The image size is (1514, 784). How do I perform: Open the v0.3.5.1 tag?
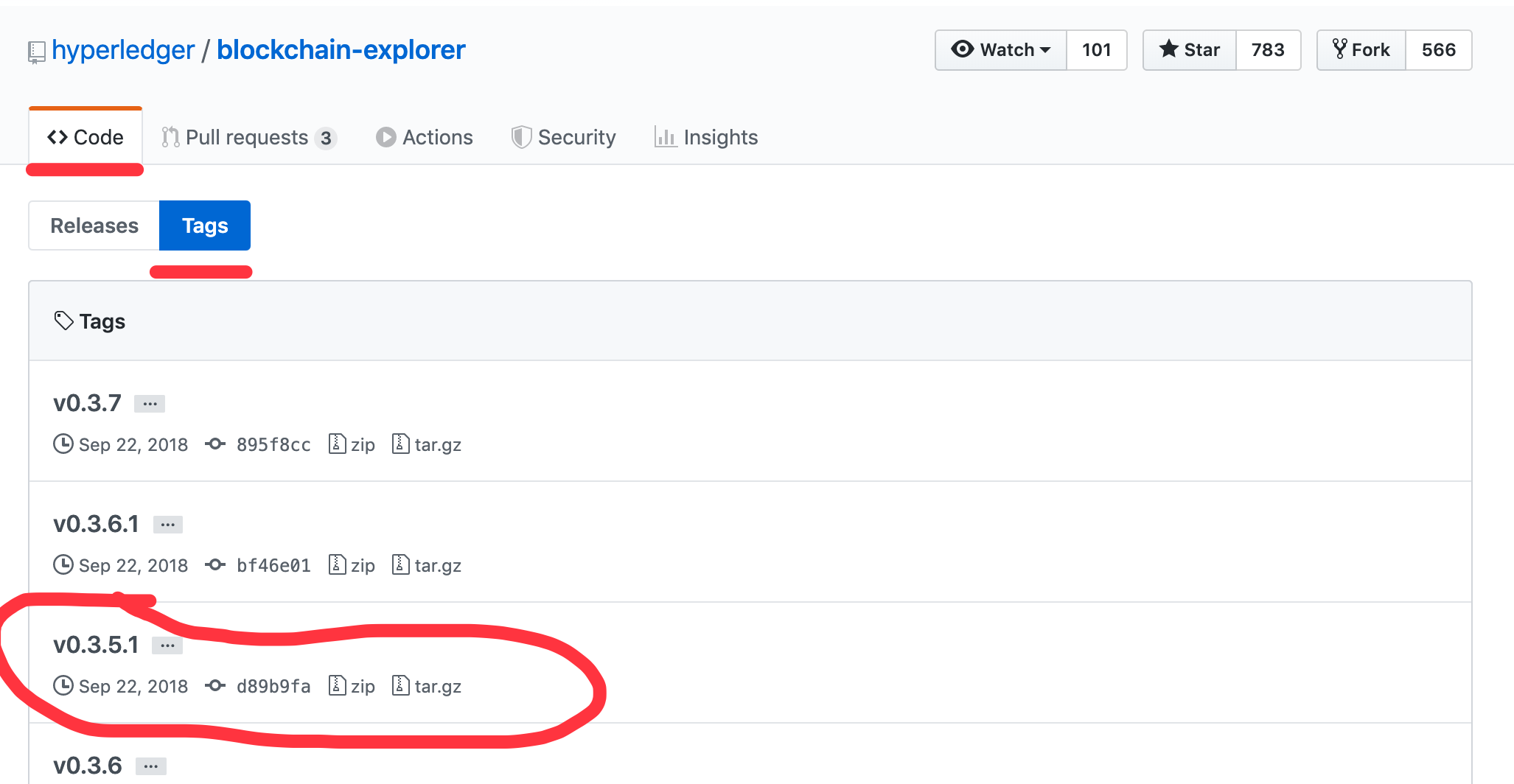point(96,645)
